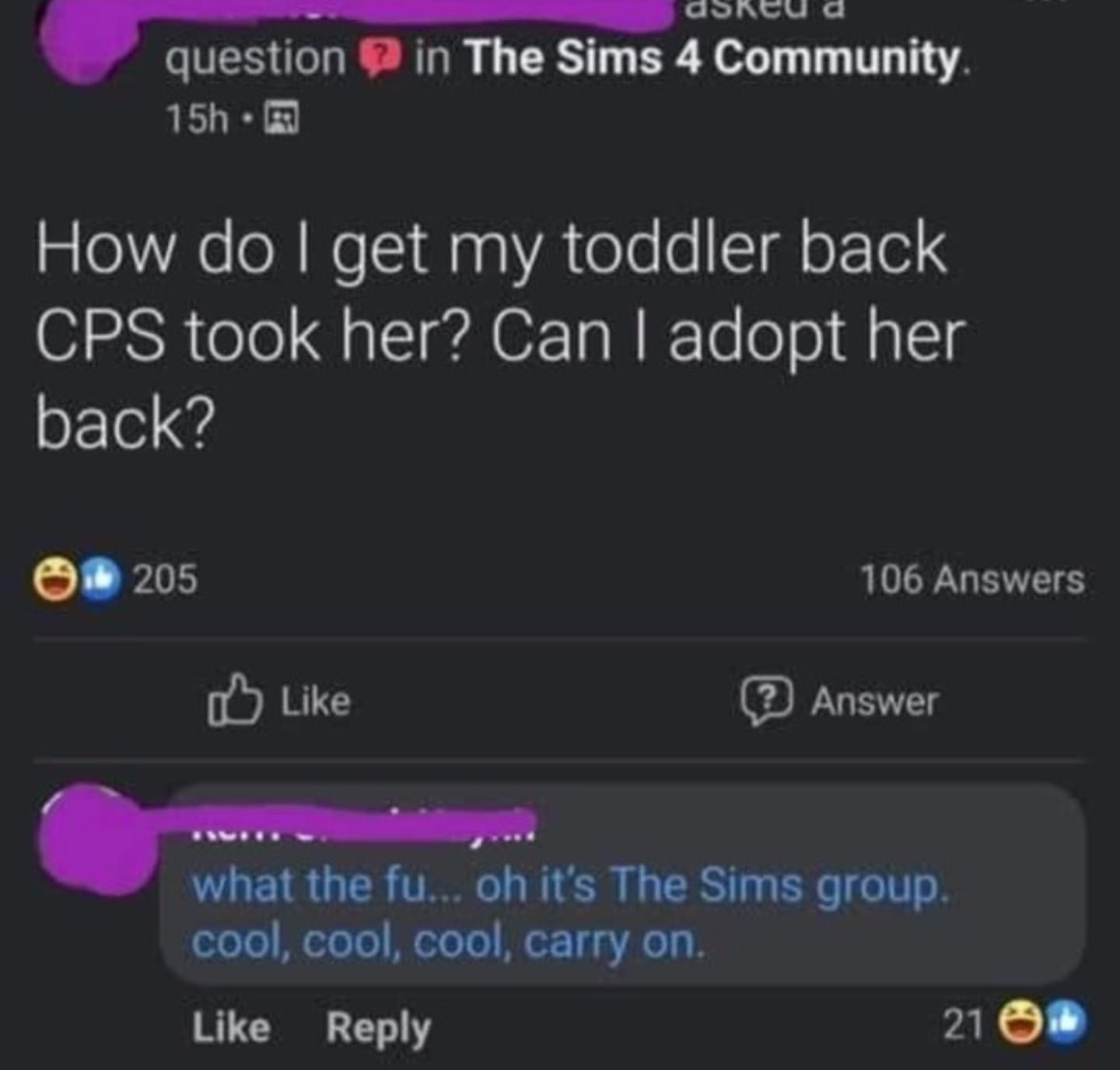This screenshot has width=1120, height=1070.
Task: Open the comment's 21 reactions count
Action: (963, 1024)
